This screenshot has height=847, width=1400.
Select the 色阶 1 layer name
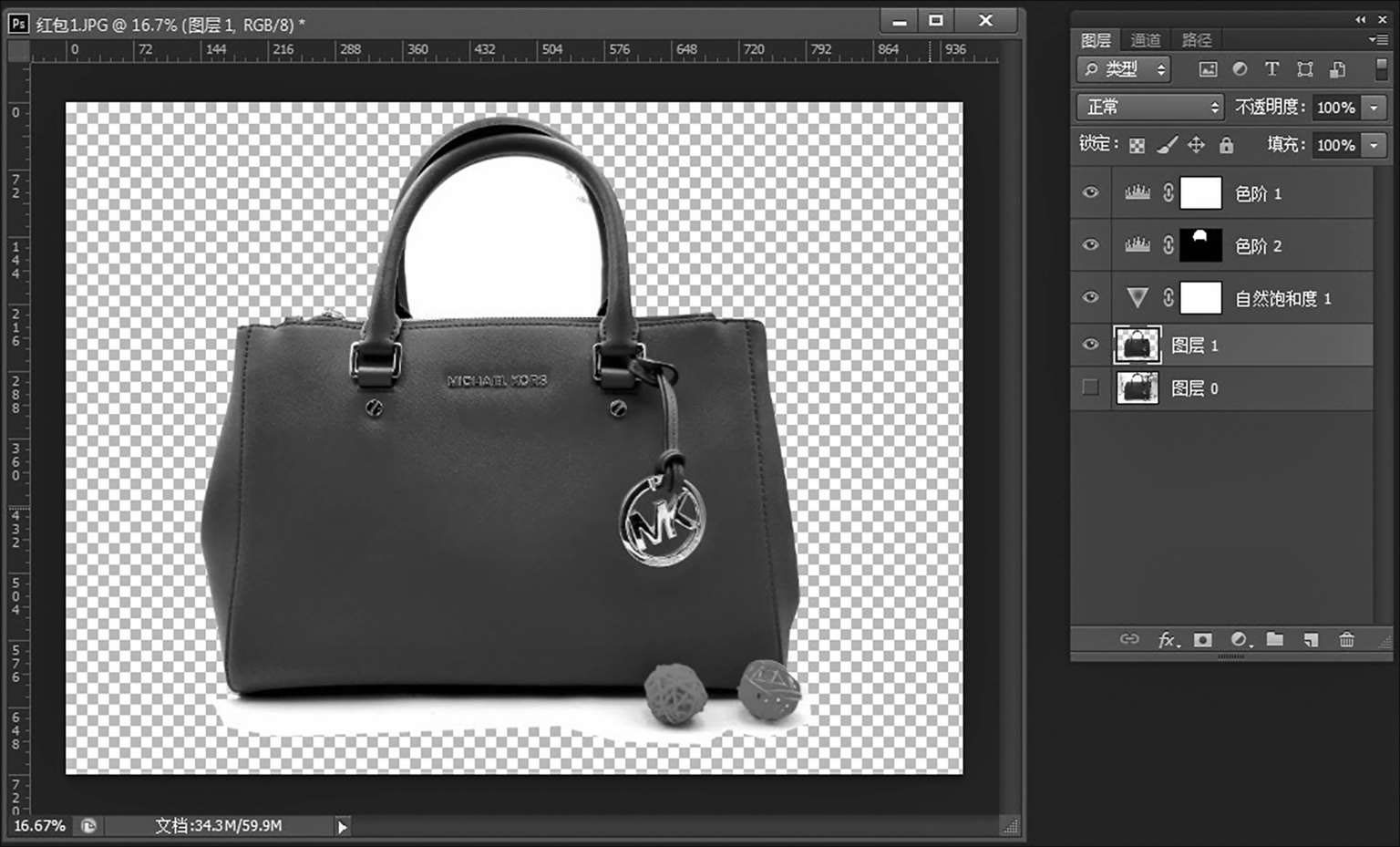[1258, 193]
